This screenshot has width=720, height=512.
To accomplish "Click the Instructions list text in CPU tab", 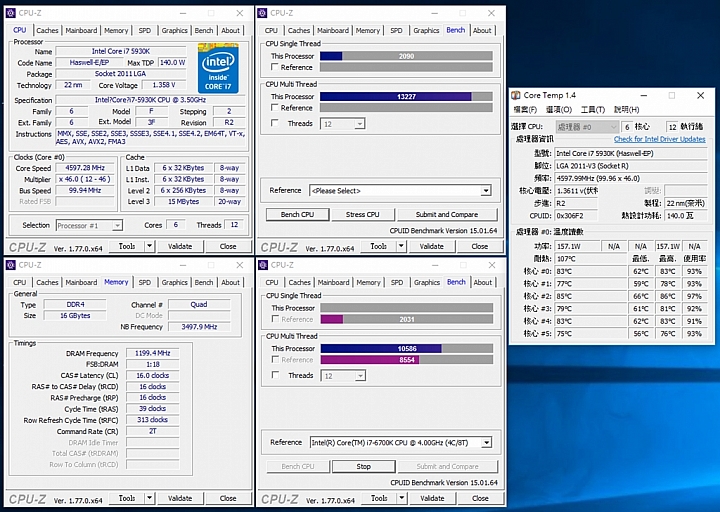I will tap(151, 138).
